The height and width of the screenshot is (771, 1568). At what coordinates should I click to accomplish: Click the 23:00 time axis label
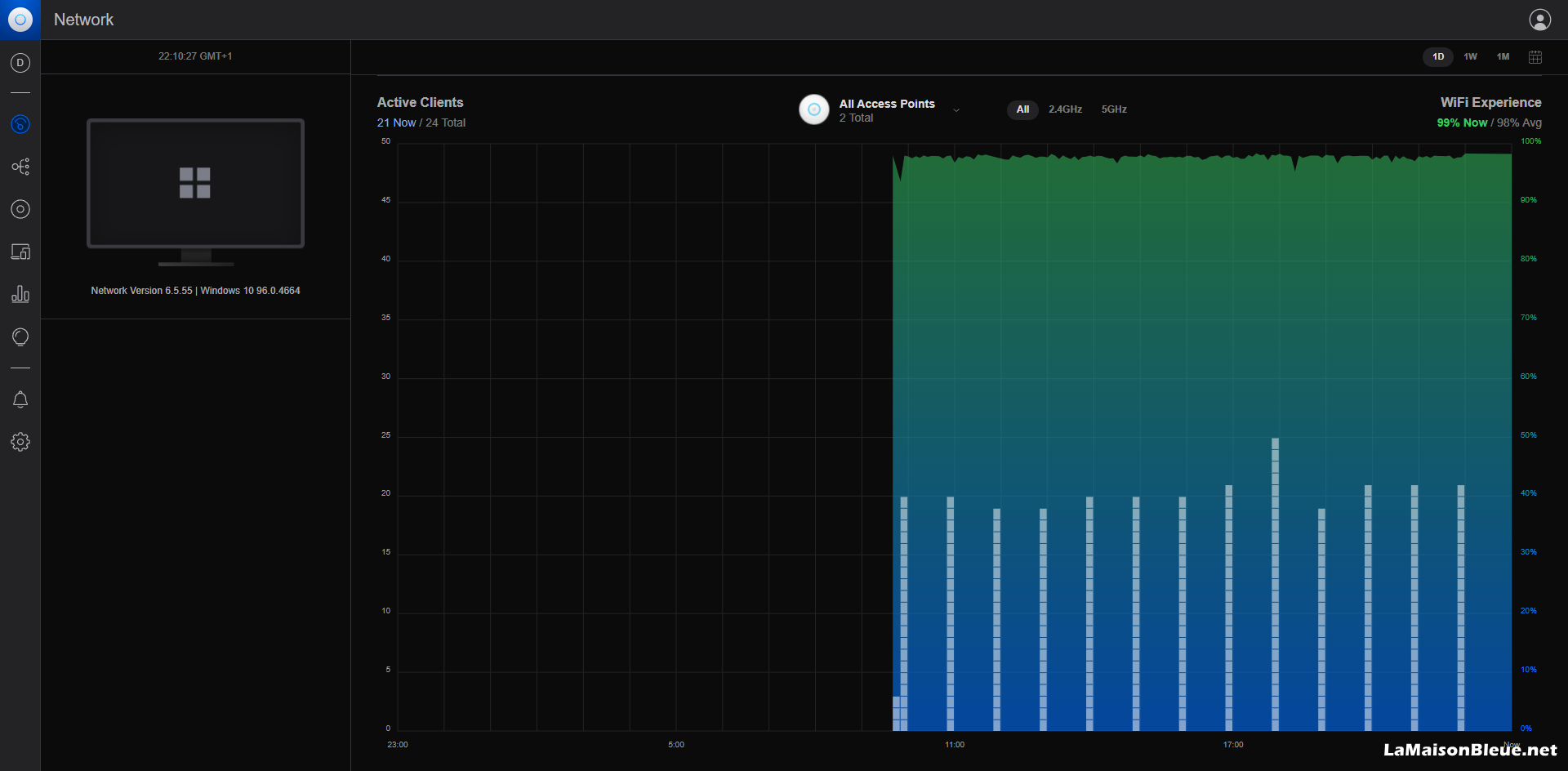click(398, 745)
